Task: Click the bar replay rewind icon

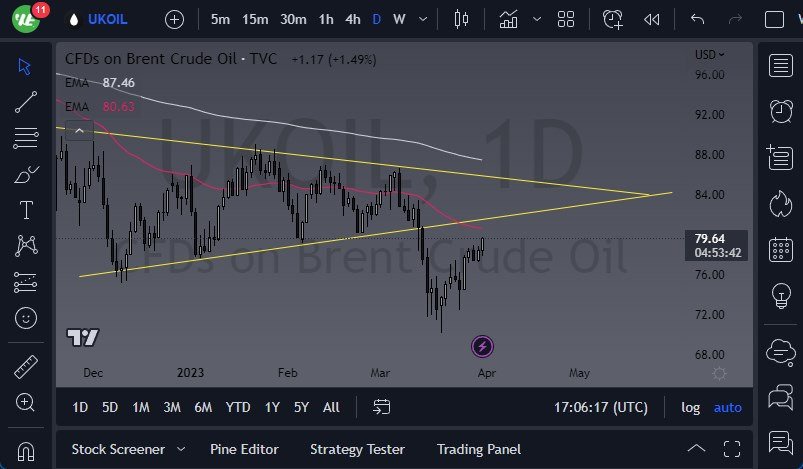Action: point(652,19)
